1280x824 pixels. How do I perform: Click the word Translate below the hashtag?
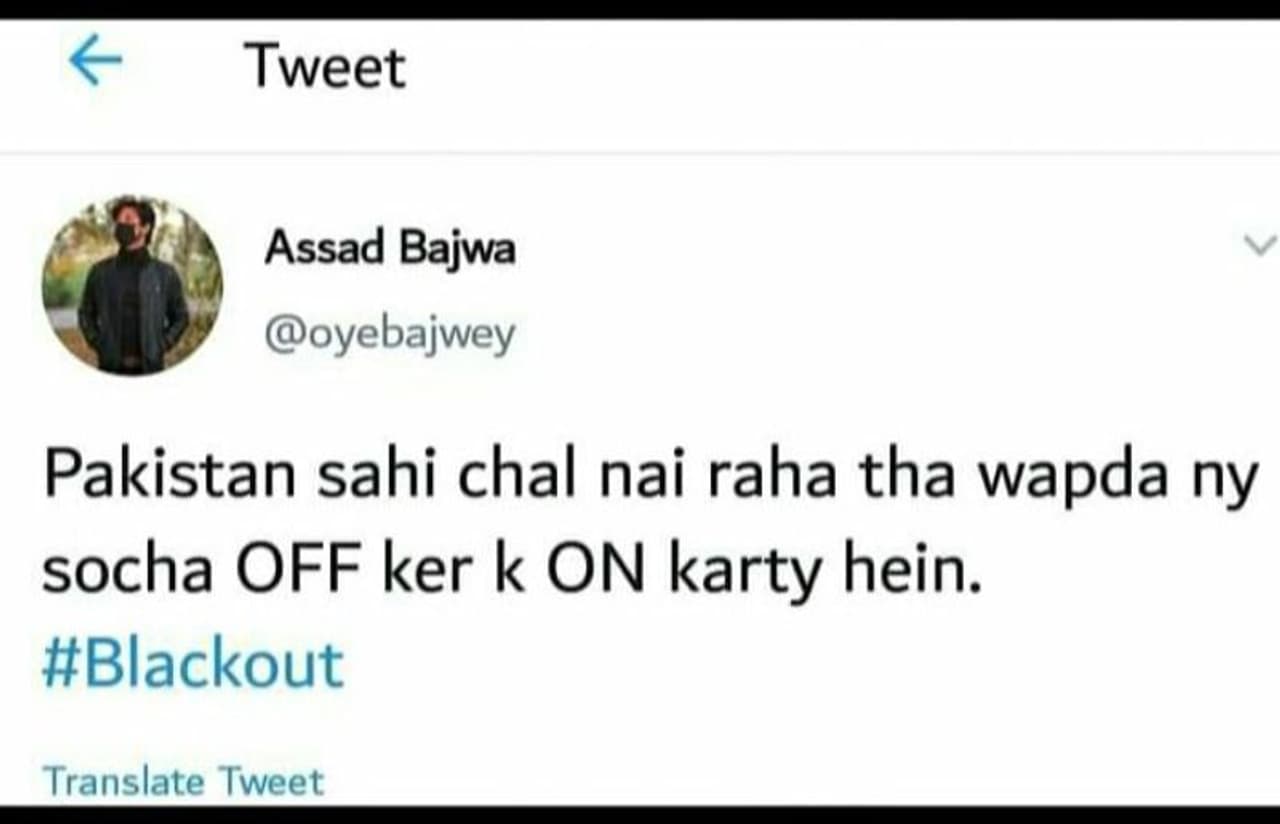(123, 781)
